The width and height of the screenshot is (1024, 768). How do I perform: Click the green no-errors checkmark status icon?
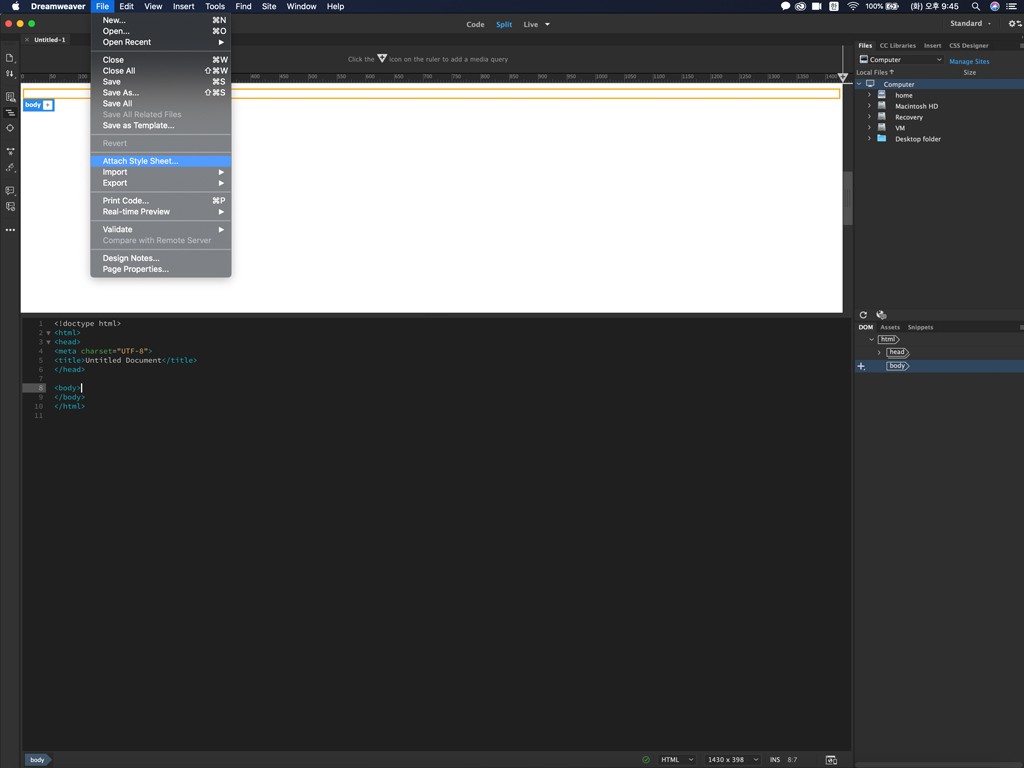click(646, 760)
